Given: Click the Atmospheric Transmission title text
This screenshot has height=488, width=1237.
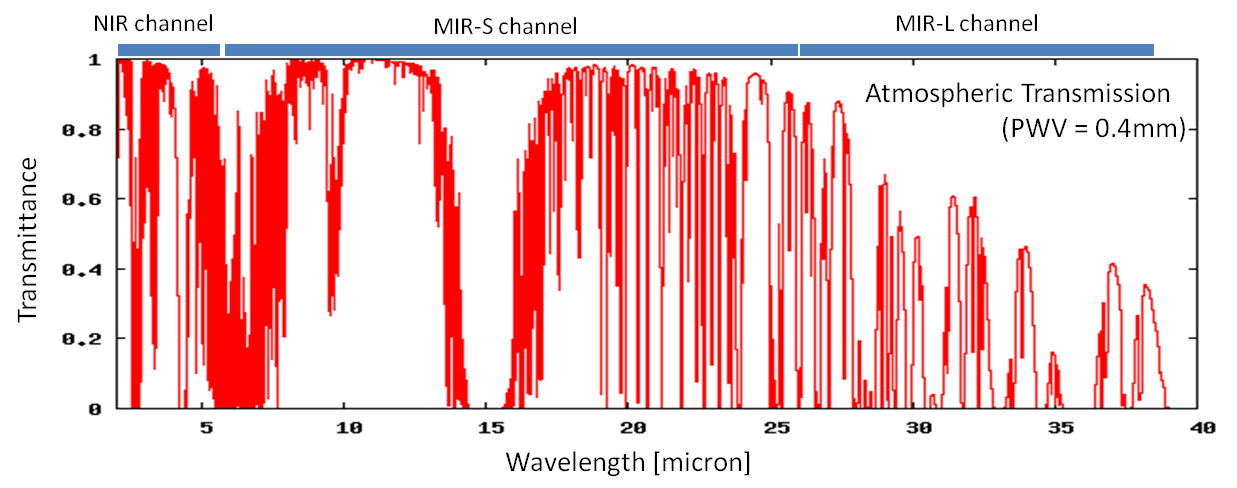Looking at the screenshot, I should pyautogui.click(x=1017, y=94).
